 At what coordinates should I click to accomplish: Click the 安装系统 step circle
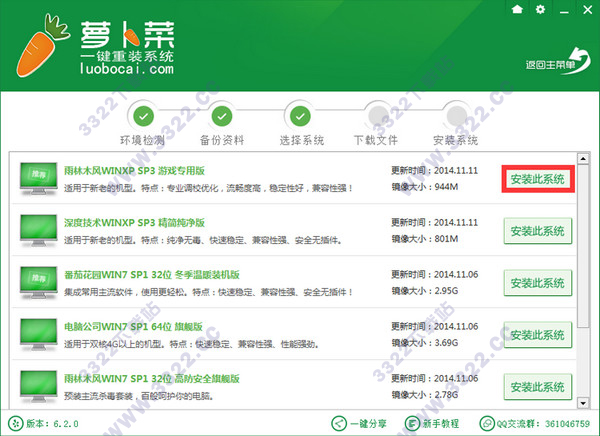[457, 115]
